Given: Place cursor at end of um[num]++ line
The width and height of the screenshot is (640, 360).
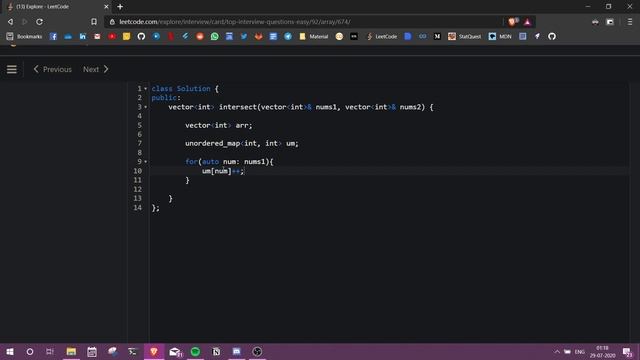Looking at the screenshot, I should click(244, 171).
